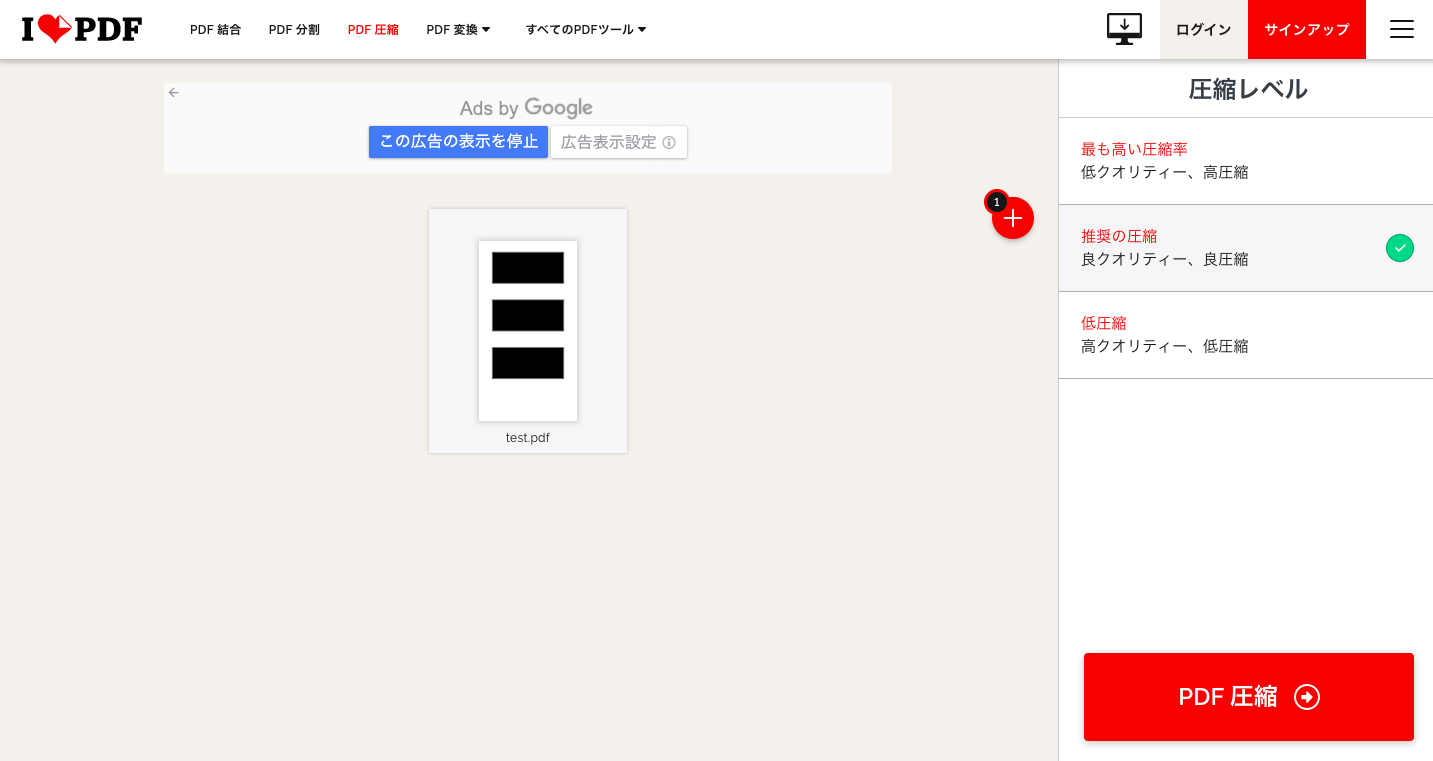Expand the PDF 変換 dropdown
Screen dimensions: 1433x761
pos(459,30)
